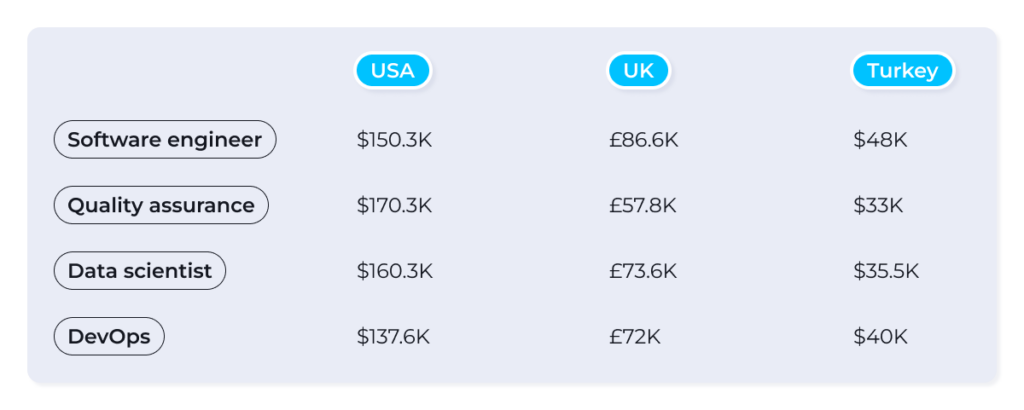The height and width of the screenshot is (410, 1024).
Task: Click the $150.3K USA software engineer salary
Action: click(x=394, y=140)
